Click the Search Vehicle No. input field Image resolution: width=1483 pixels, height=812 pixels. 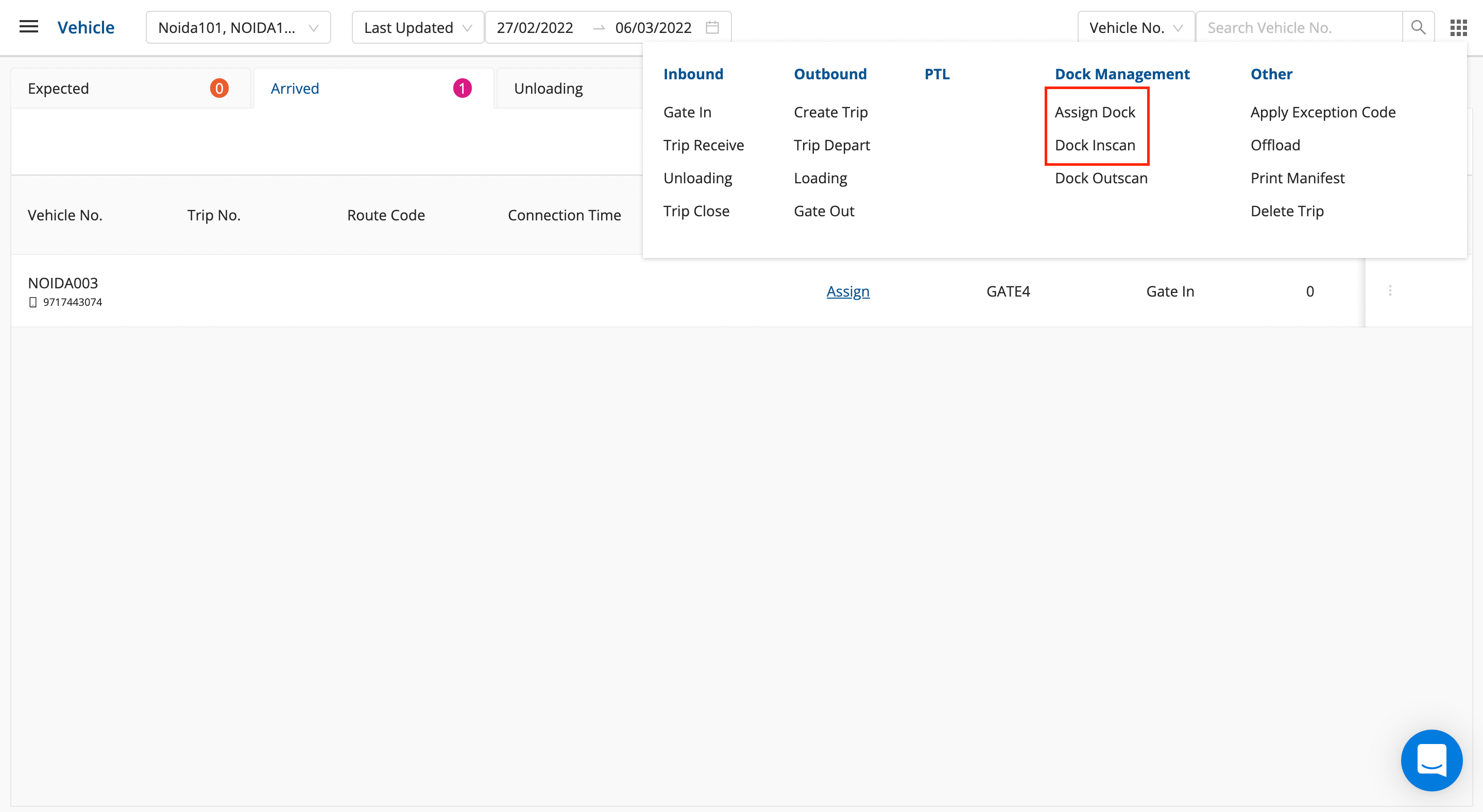click(x=1298, y=27)
